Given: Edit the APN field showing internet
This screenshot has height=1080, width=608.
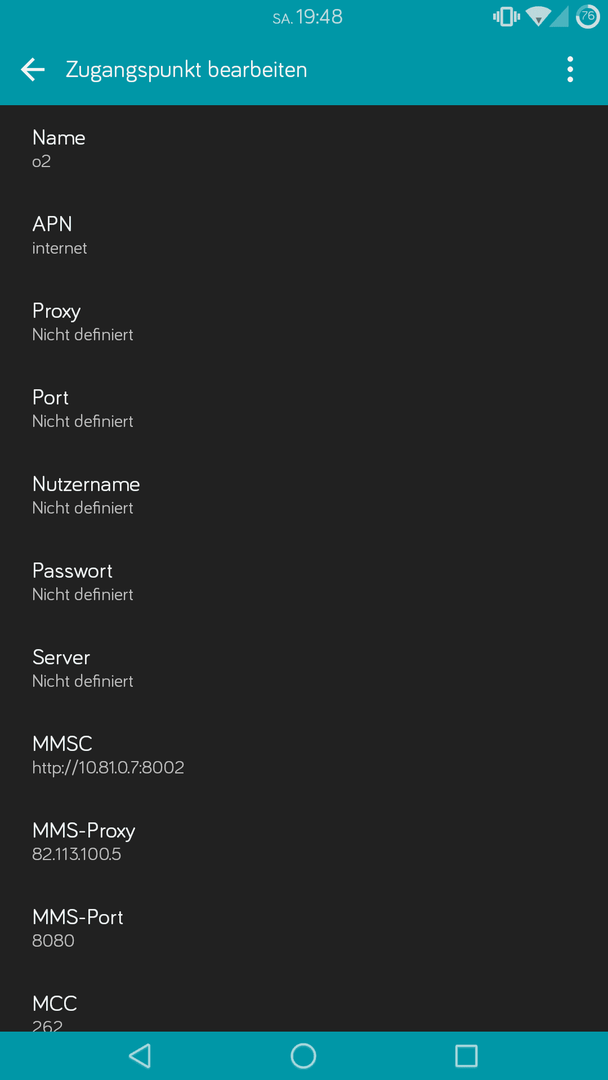Looking at the screenshot, I should pos(304,236).
